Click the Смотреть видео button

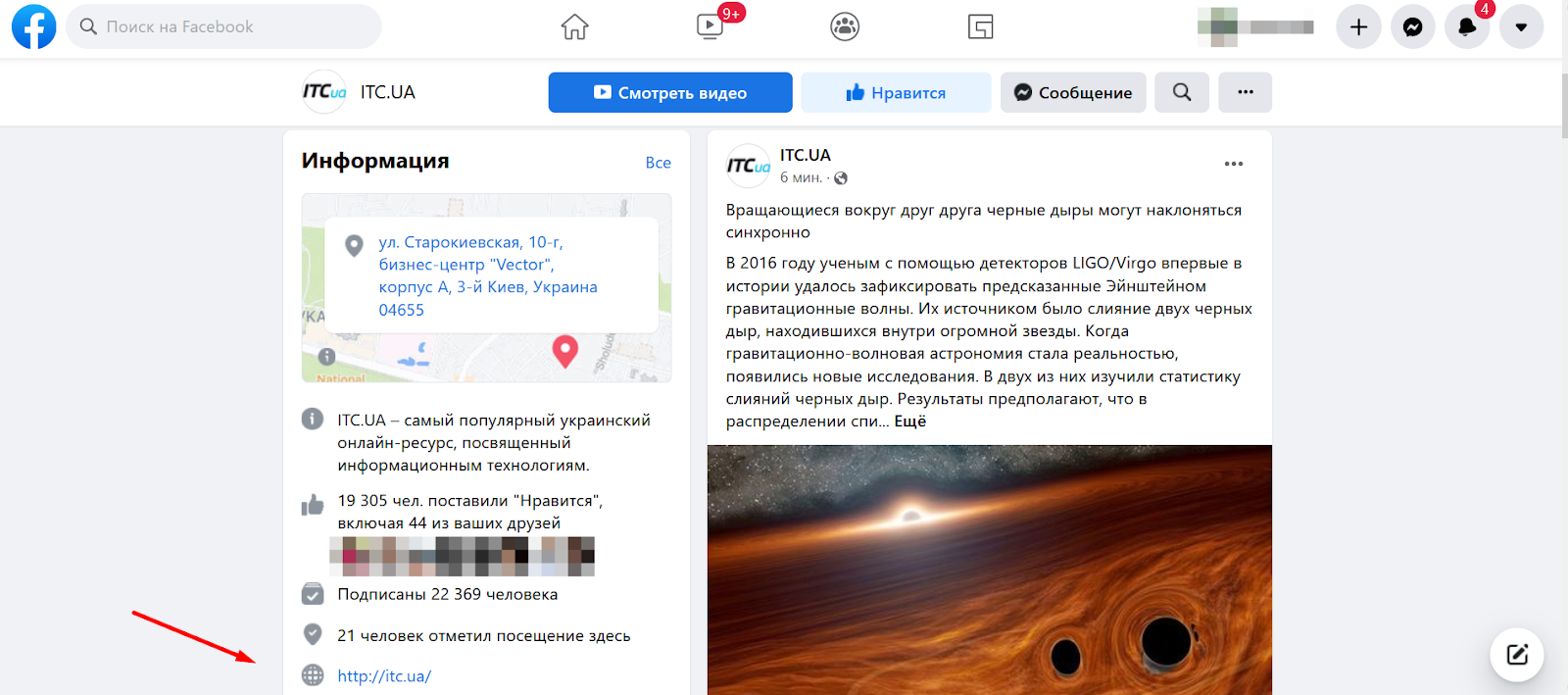tap(670, 92)
